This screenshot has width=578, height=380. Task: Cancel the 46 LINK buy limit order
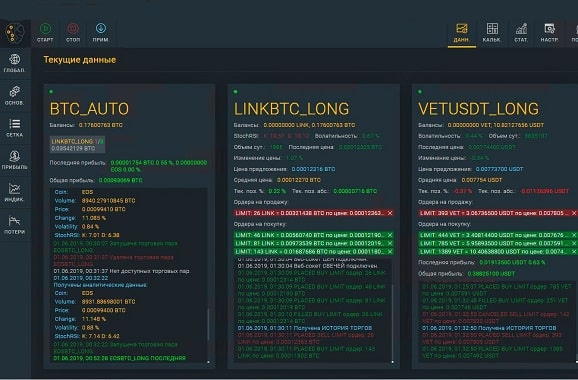390,235
